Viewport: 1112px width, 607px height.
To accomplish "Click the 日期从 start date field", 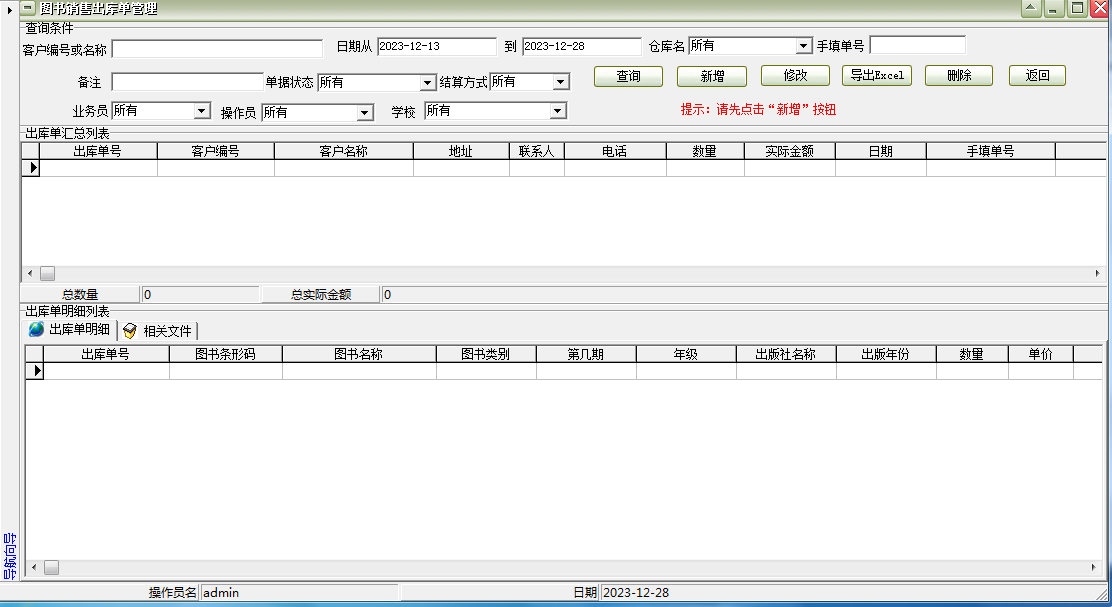I will 436,46.
